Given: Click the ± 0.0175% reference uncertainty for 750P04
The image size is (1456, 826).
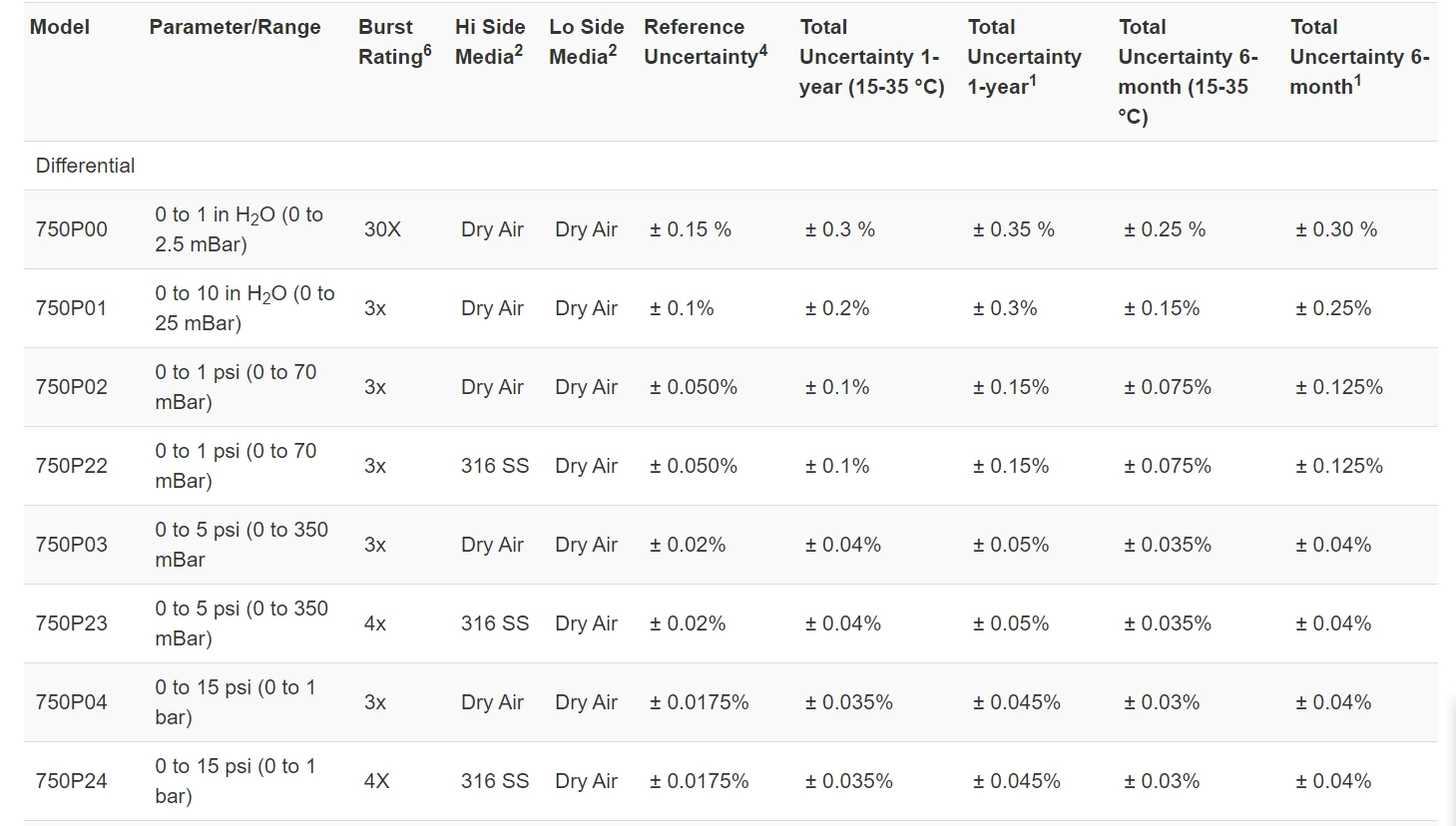Looking at the screenshot, I should 699,702.
